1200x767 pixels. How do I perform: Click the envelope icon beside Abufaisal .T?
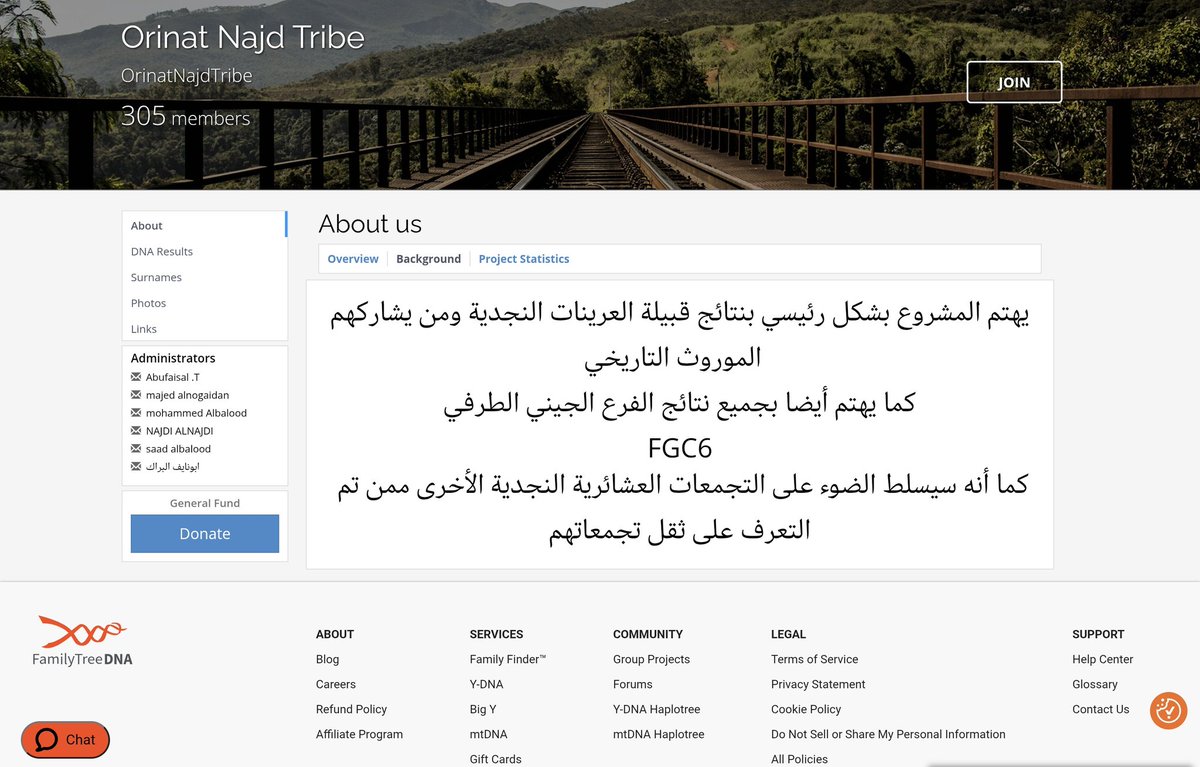pos(137,377)
